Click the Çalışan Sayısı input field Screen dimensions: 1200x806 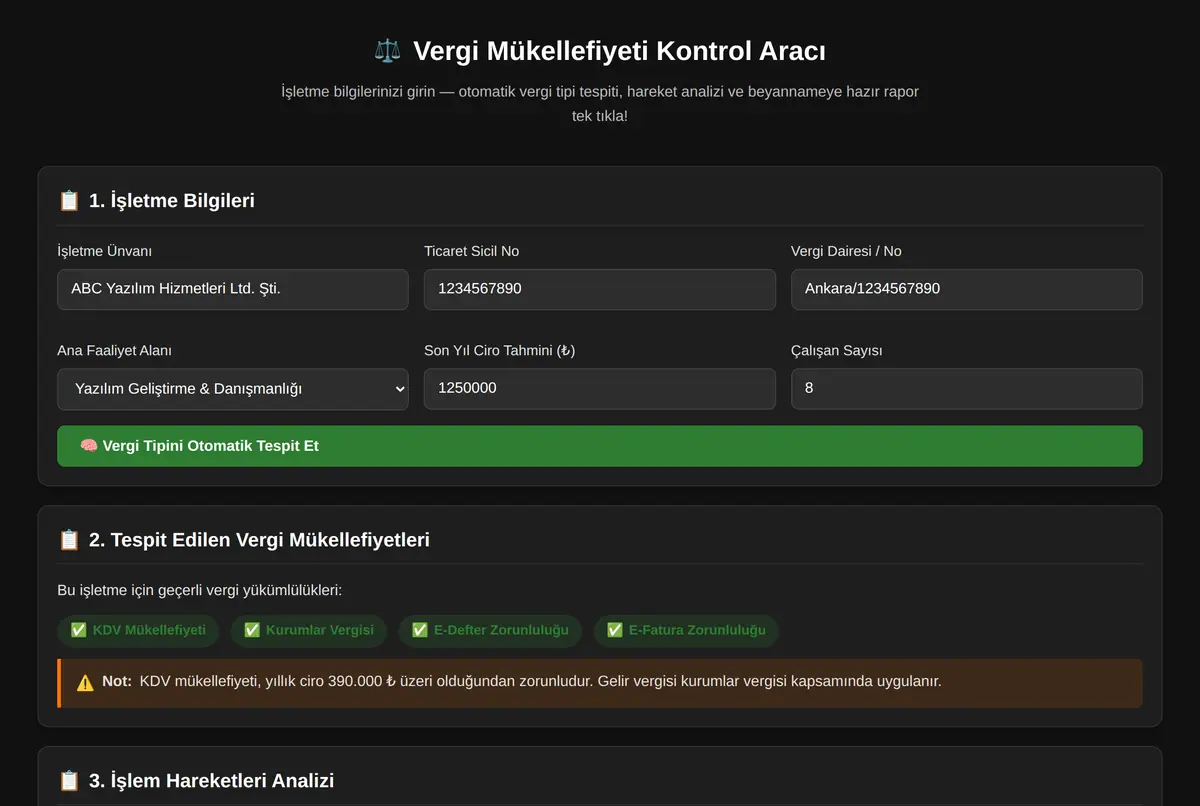tap(967, 389)
